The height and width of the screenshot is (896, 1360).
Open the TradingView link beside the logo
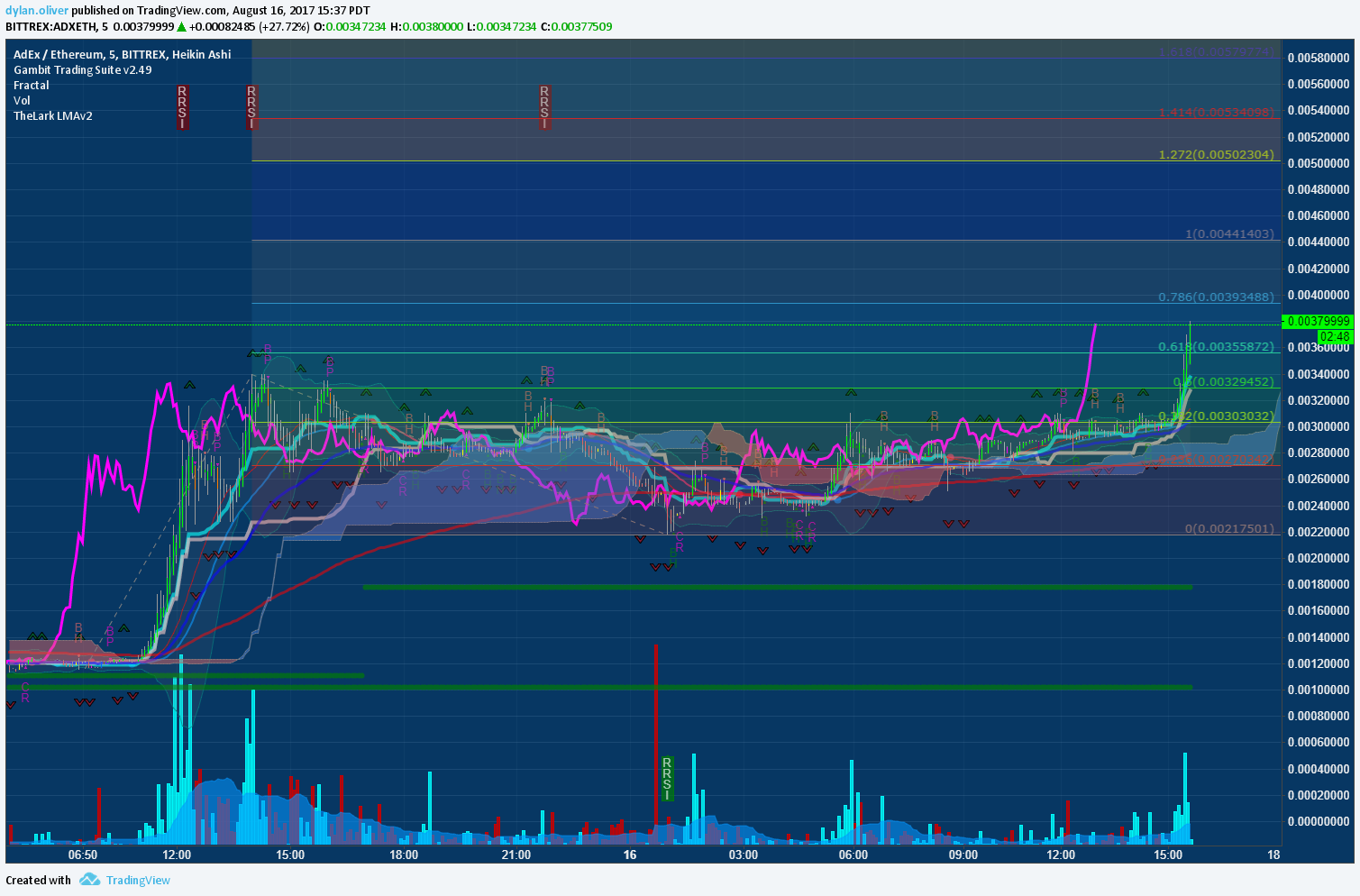coord(138,881)
